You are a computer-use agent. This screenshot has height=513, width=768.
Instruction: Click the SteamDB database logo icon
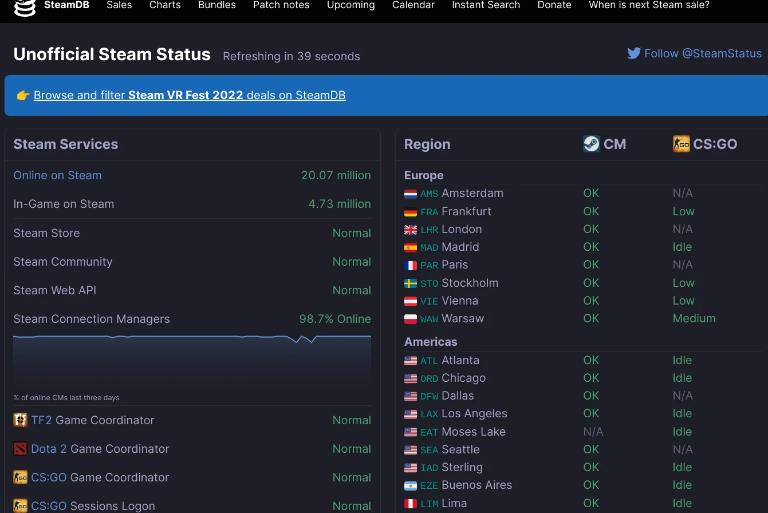click(24, 7)
